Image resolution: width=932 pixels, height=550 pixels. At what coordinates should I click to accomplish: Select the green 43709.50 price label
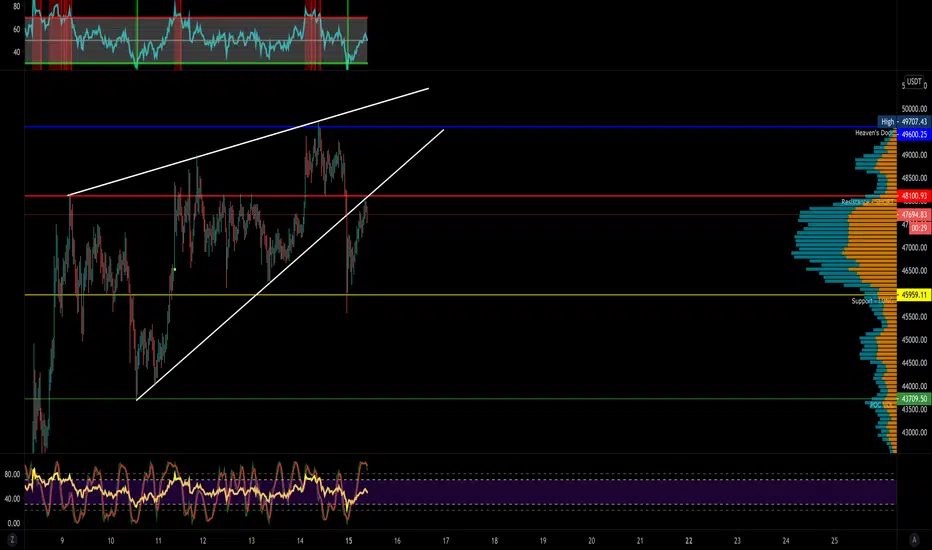914,399
